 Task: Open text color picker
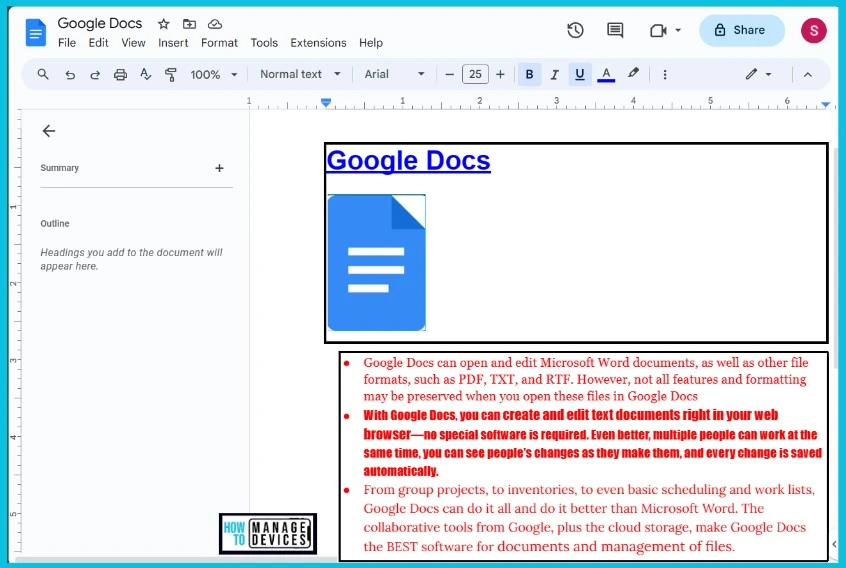[606, 74]
